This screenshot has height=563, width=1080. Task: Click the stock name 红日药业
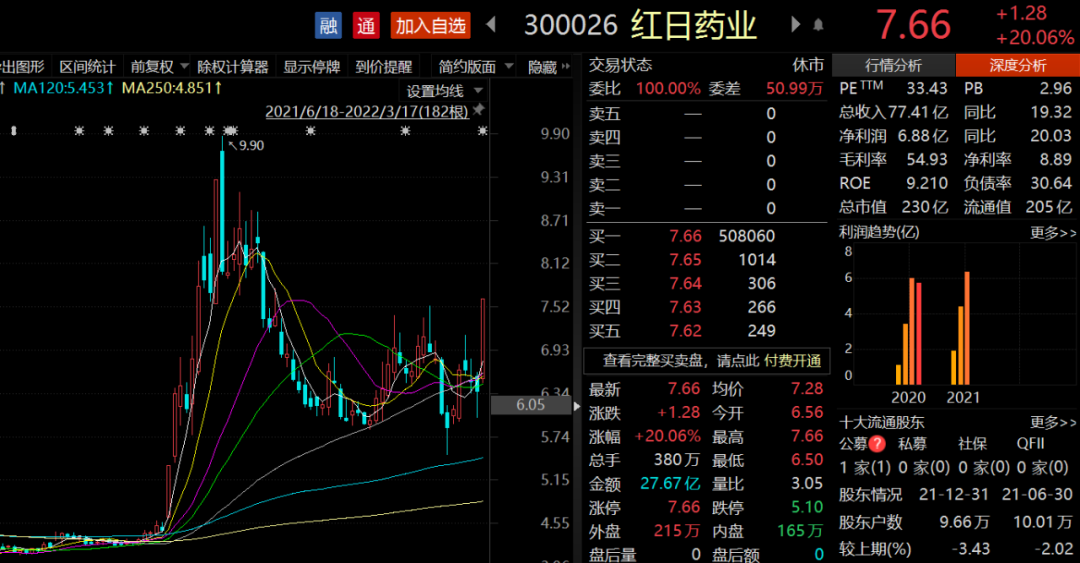tap(694, 25)
